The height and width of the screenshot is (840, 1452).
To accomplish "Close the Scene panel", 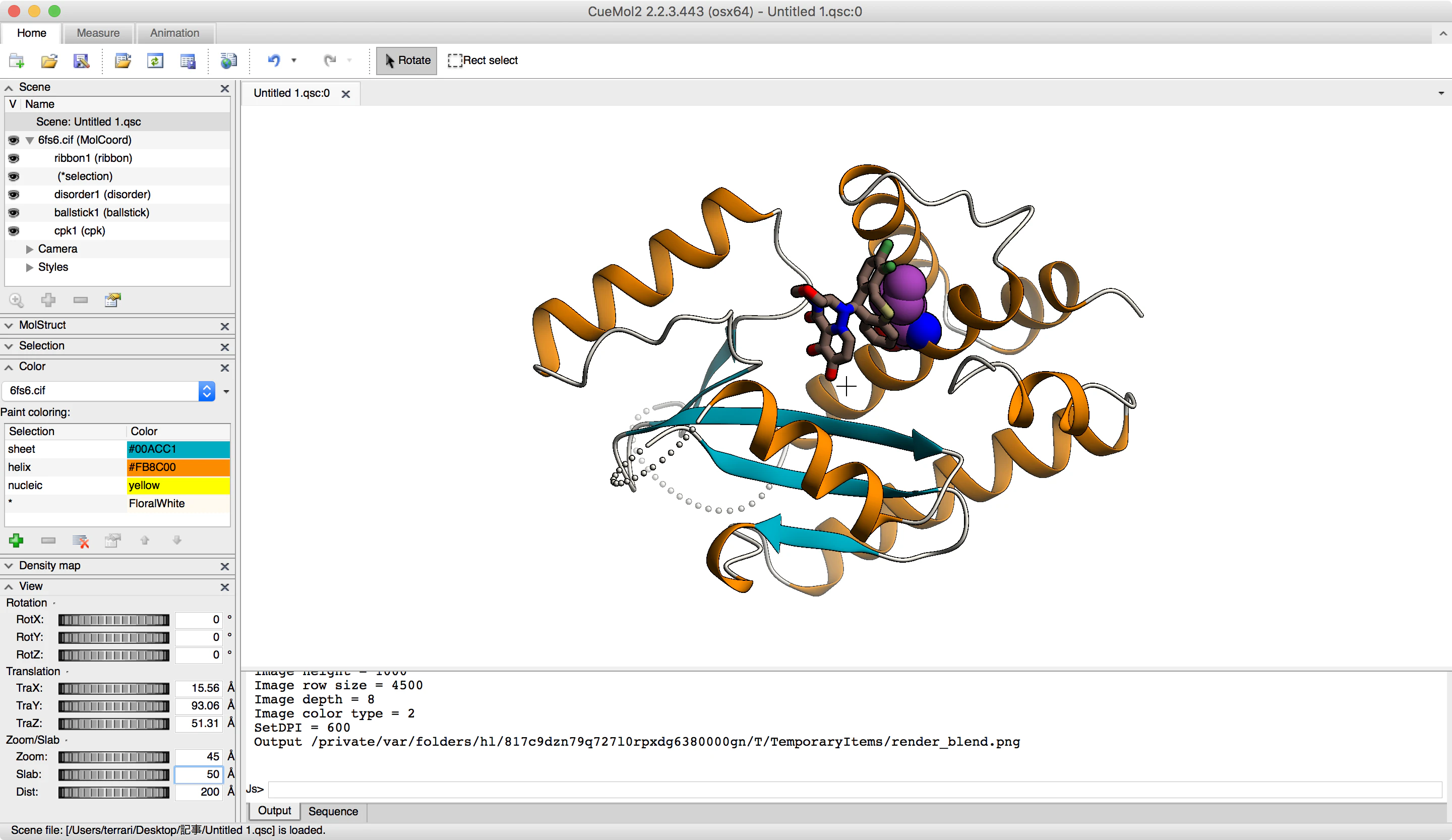I will pos(225,88).
